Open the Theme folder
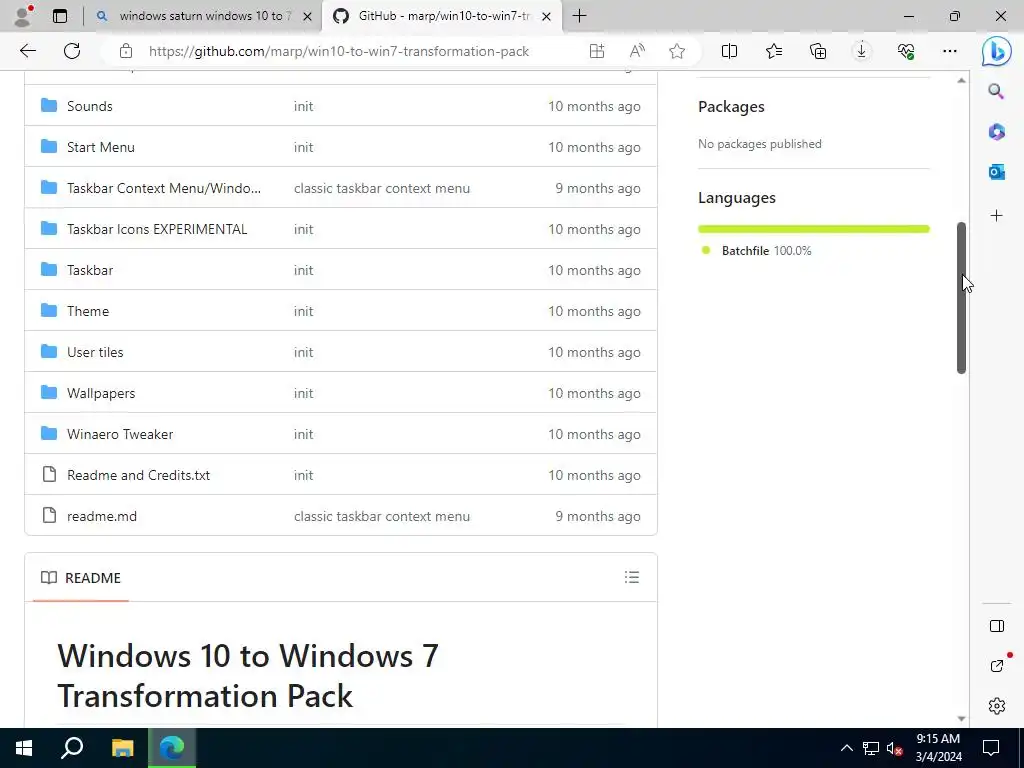This screenshot has height=768, width=1024. [x=88, y=312]
